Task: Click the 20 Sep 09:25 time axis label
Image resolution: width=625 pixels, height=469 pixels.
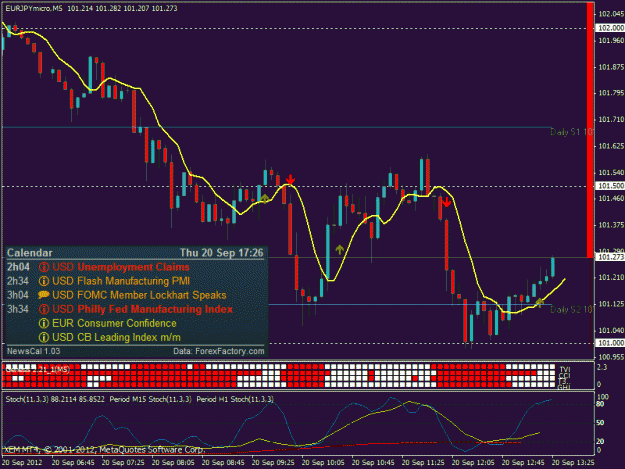Action: 273,463
